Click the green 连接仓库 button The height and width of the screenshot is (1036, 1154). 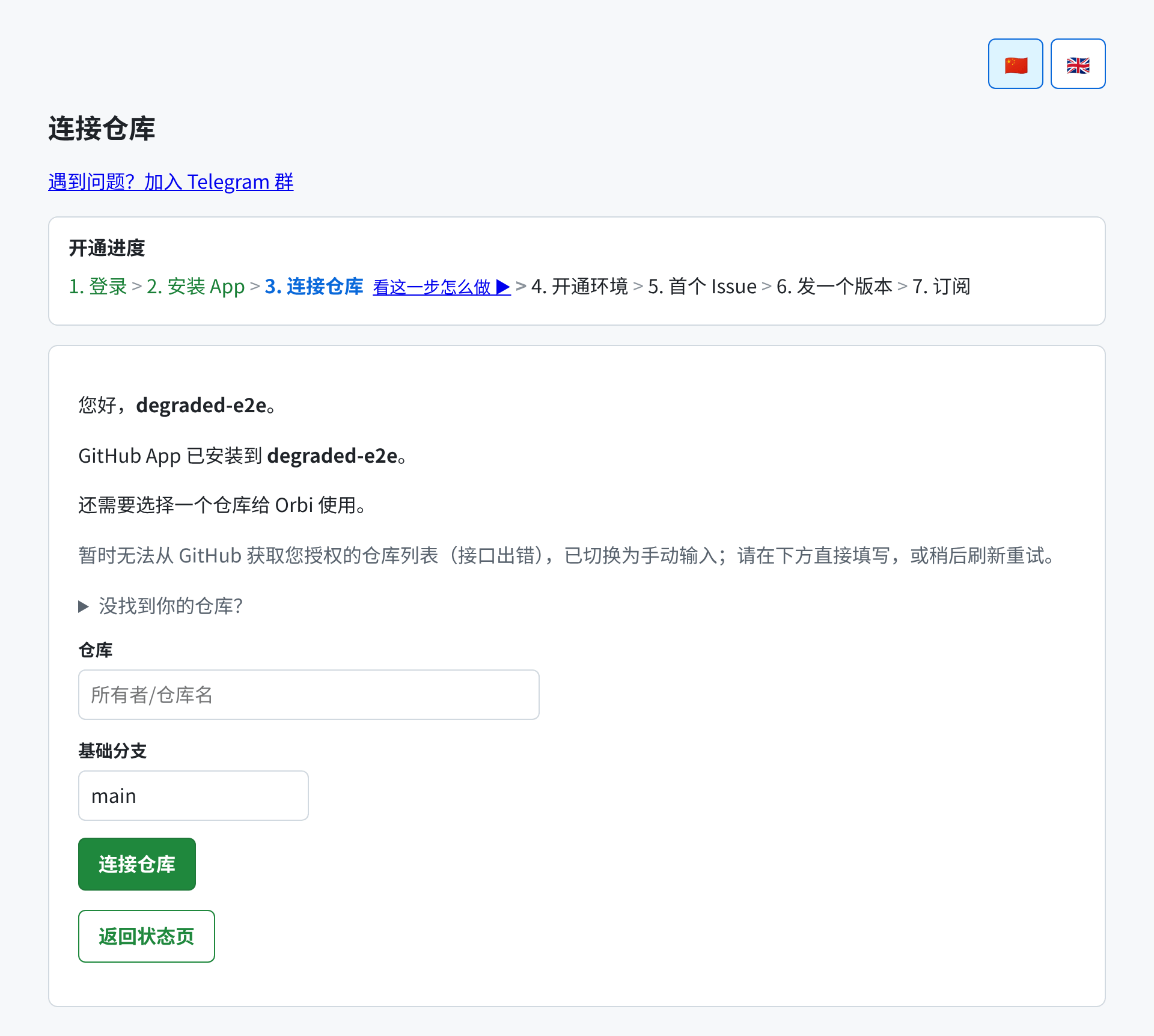tap(137, 864)
